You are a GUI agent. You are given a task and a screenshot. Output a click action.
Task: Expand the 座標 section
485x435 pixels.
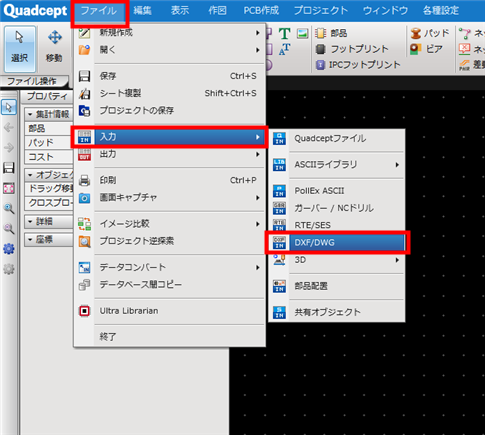coord(49,239)
